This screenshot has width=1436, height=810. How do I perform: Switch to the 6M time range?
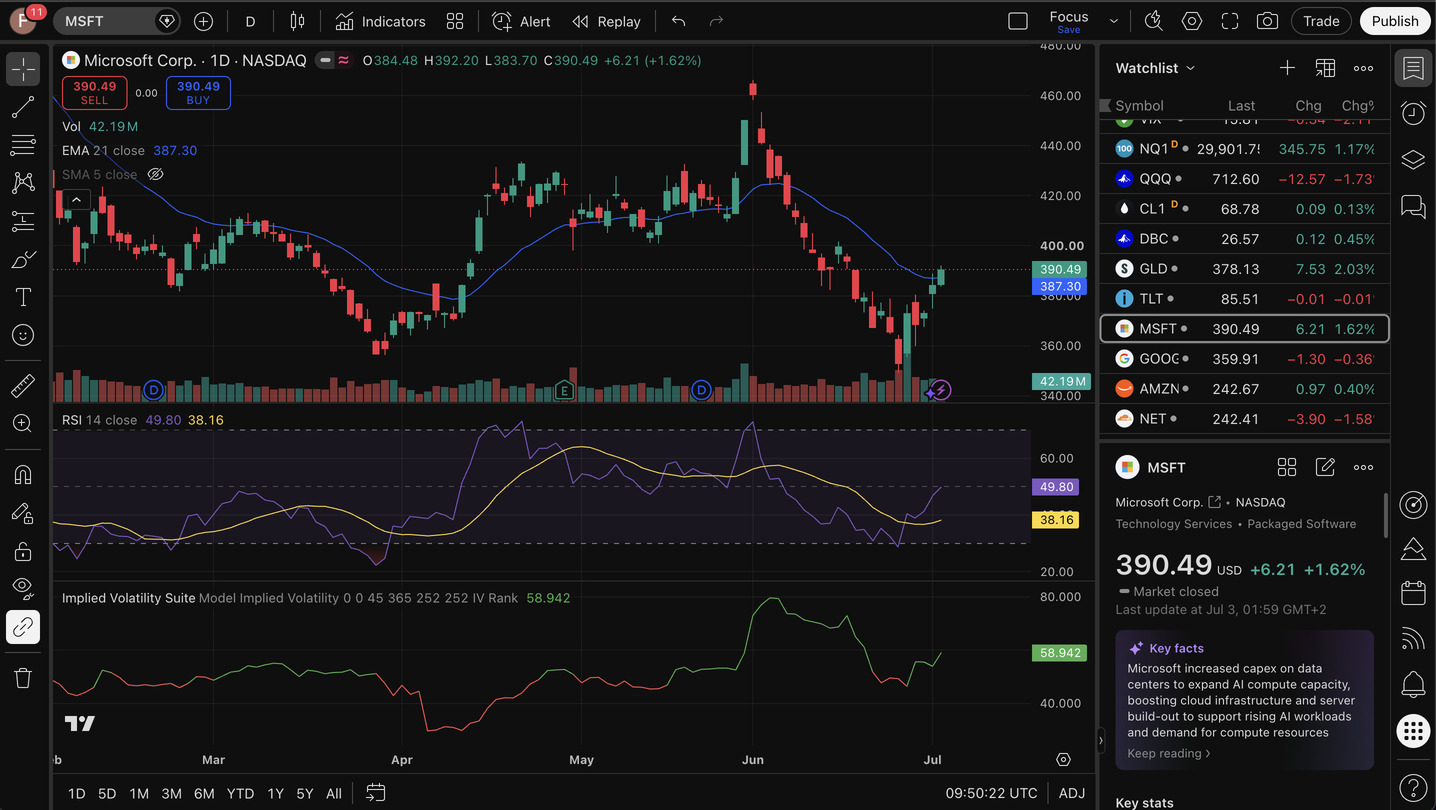pos(204,793)
